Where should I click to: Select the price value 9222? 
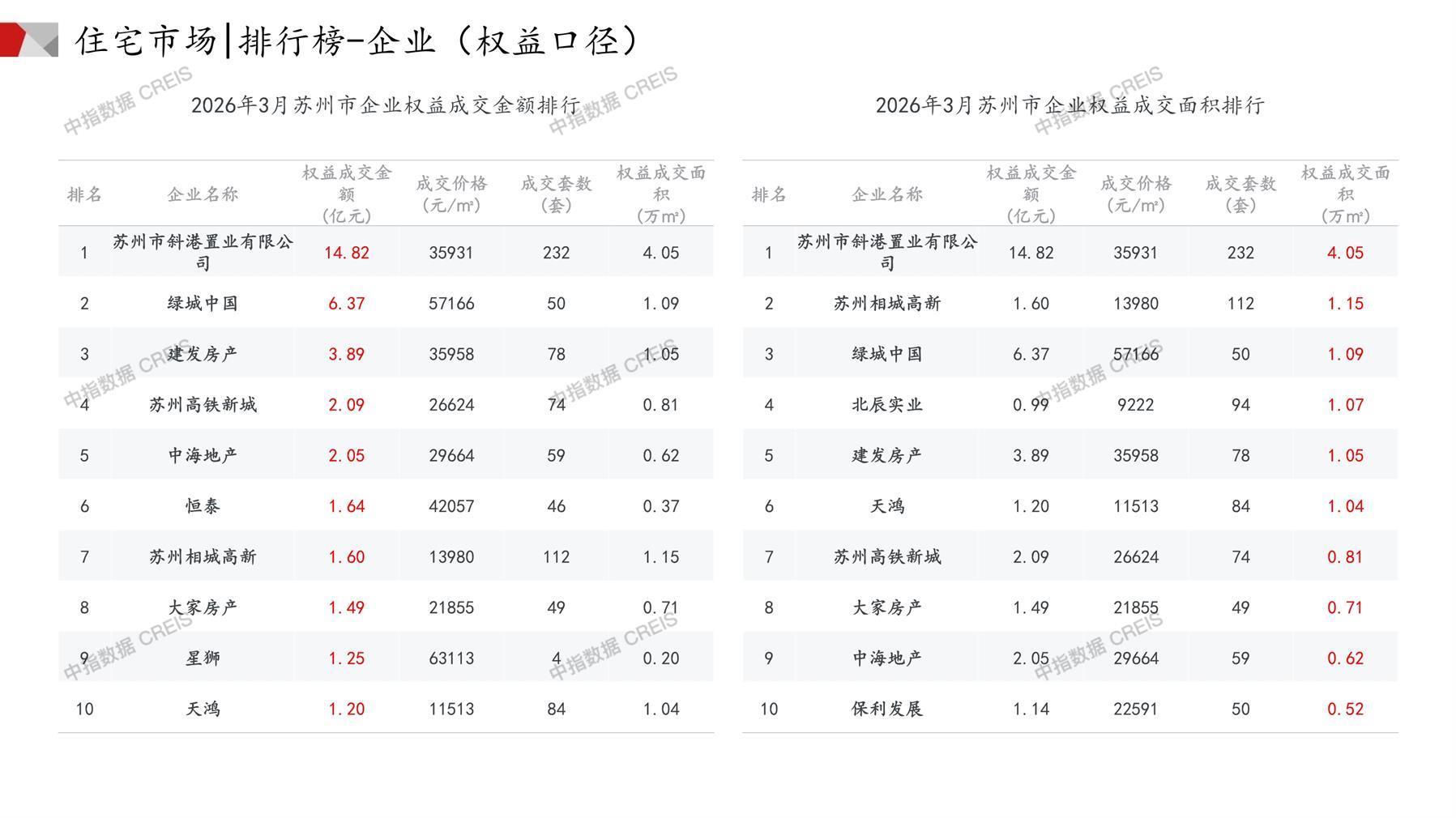pos(1135,405)
